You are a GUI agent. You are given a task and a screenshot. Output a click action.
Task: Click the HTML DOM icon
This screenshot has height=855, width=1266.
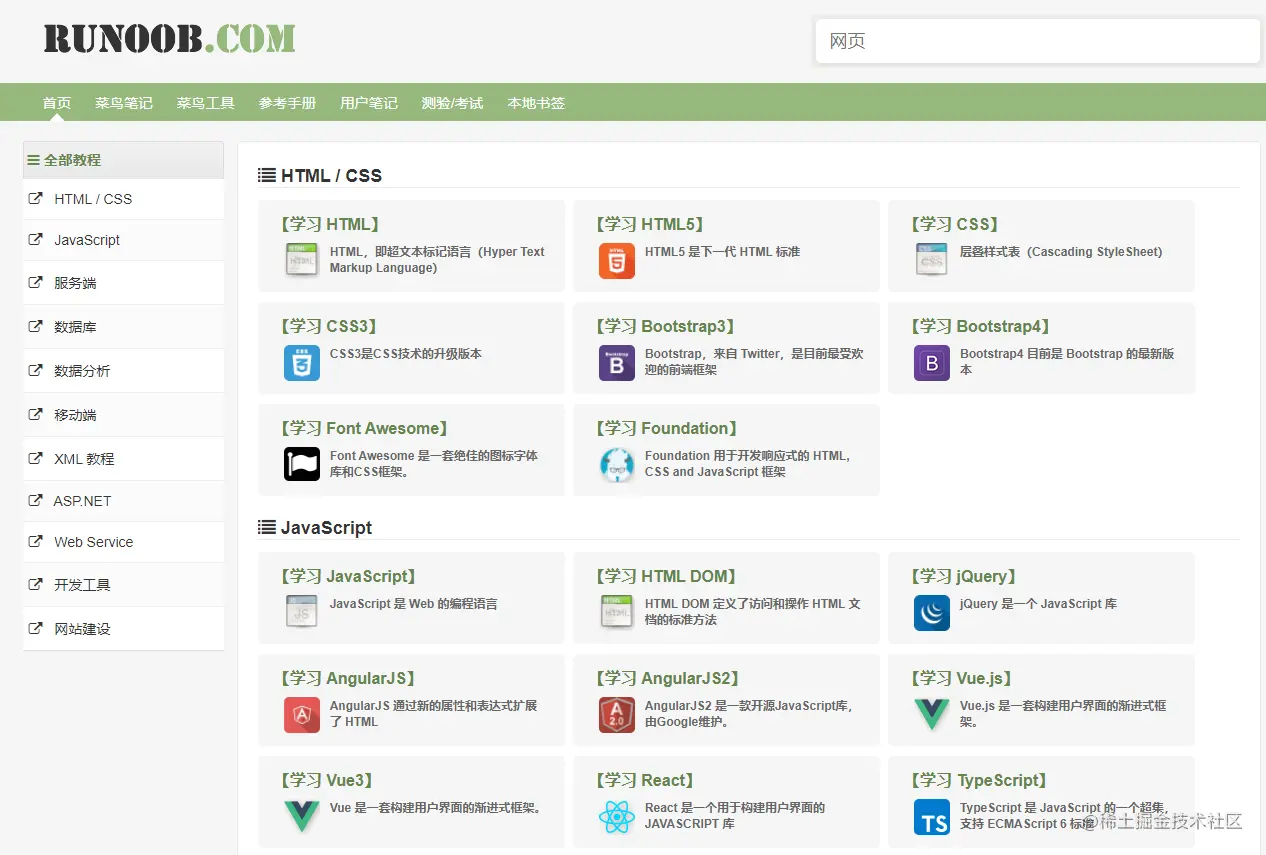point(617,612)
